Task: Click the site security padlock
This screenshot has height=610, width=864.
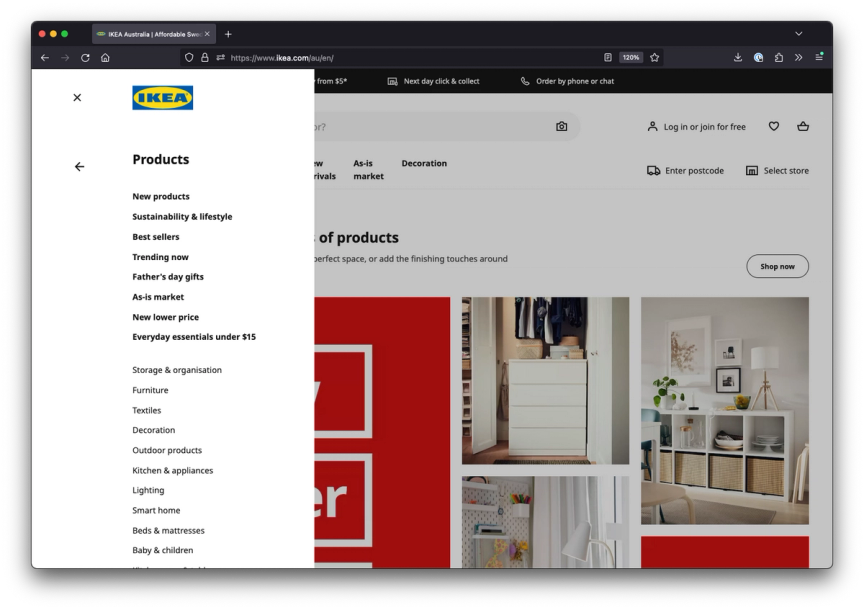Action: 204,57
